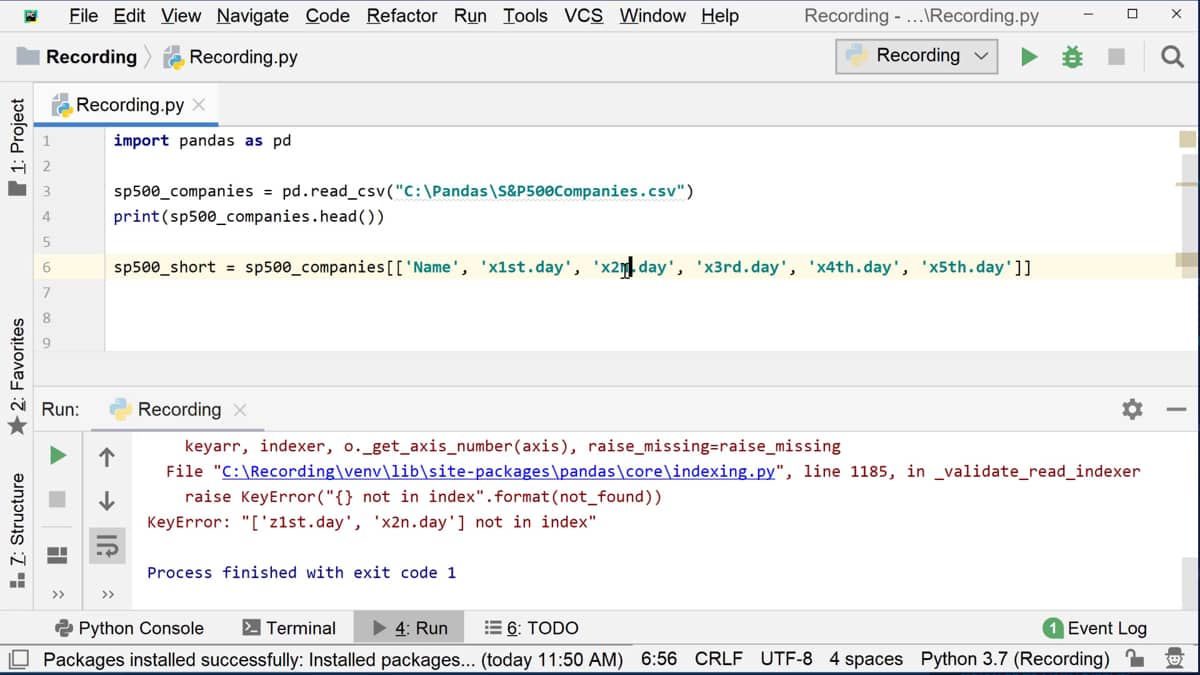The width and height of the screenshot is (1200, 675).
Task: Open the Refactor menu
Action: [402, 16]
